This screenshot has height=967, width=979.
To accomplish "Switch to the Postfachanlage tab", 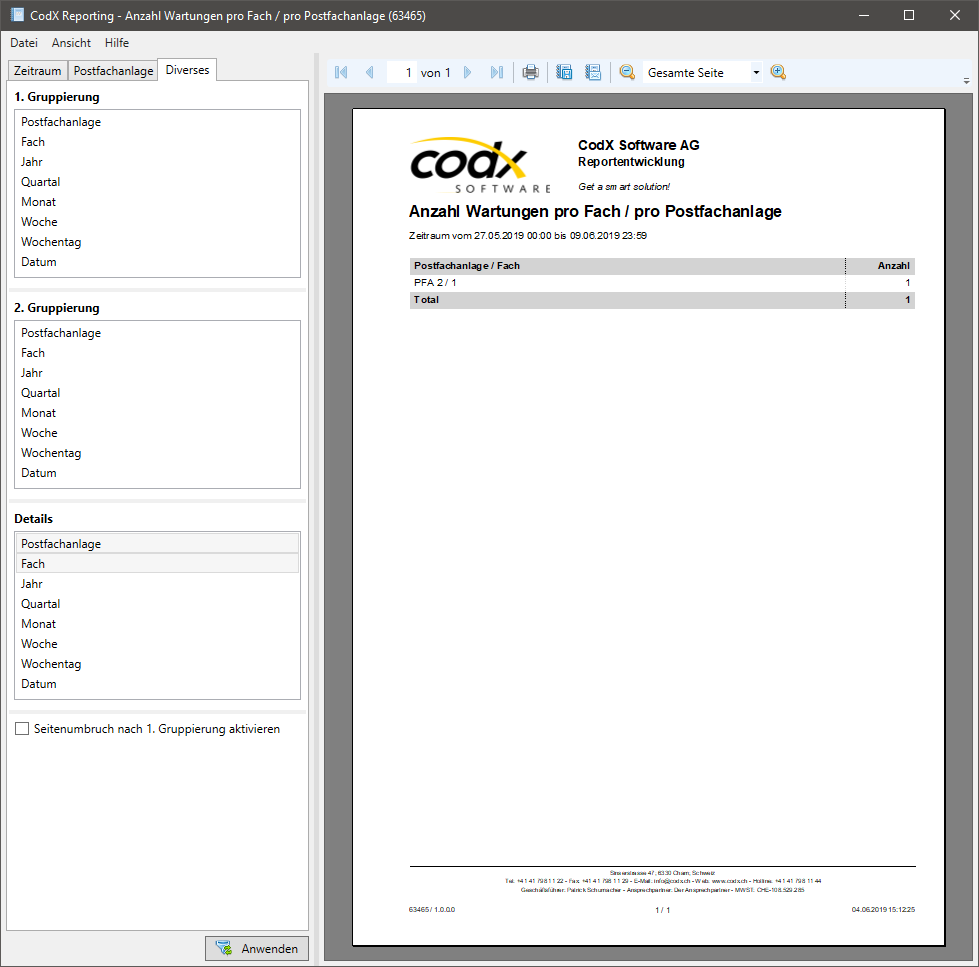I will 112,71.
